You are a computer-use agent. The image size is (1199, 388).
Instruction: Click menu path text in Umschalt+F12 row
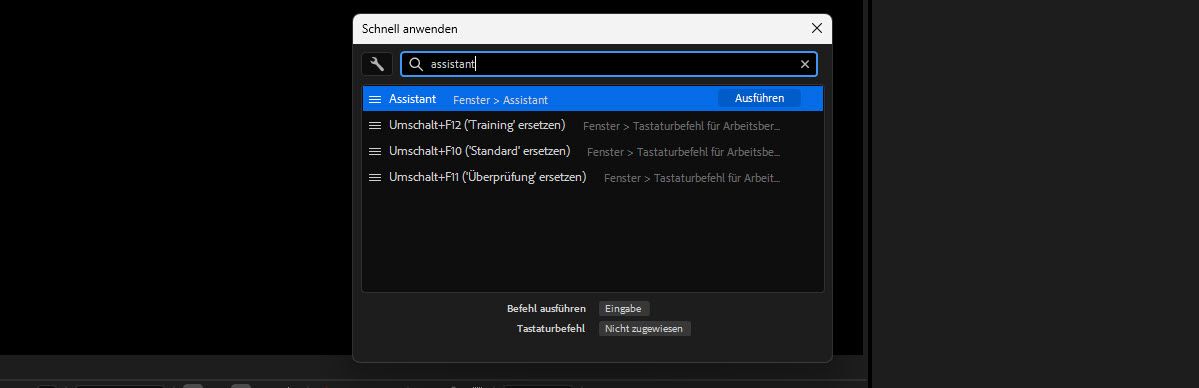pyautogui.click(x=681, y=126)
